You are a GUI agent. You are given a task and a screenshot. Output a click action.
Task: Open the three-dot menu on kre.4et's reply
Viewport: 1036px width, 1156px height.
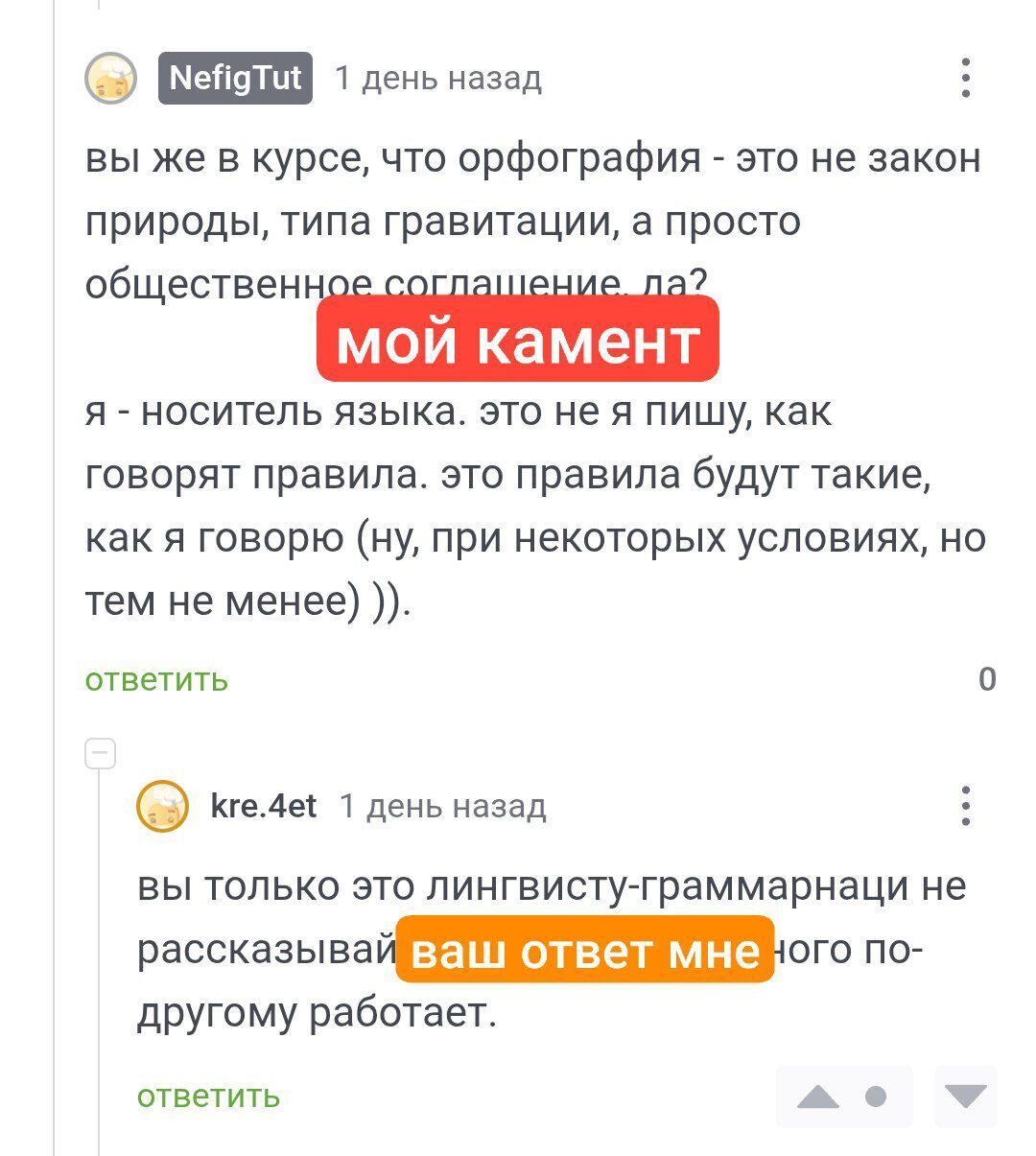pyautogui.click(x=965, y=806)
